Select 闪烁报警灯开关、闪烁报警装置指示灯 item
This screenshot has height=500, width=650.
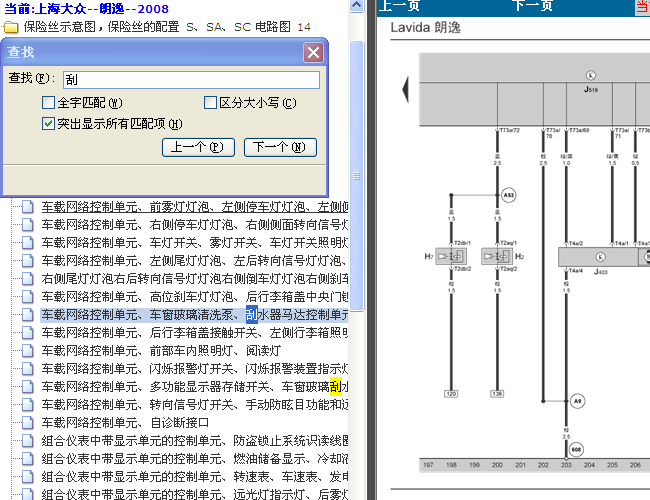pyautogui.click(x=194, y=369)
